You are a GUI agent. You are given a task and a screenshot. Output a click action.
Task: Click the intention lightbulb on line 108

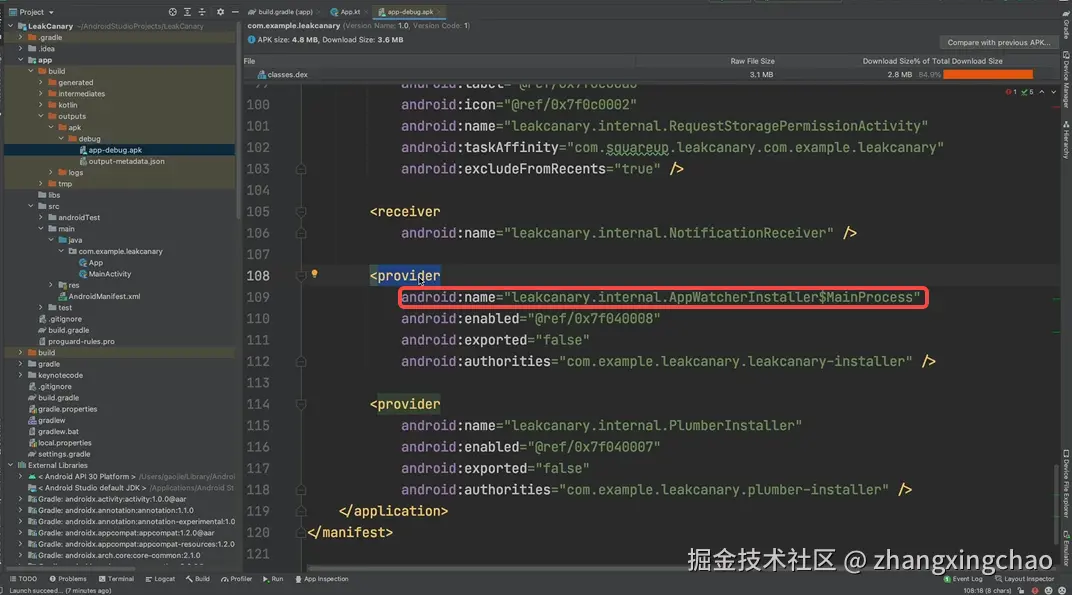pos(314,274)
